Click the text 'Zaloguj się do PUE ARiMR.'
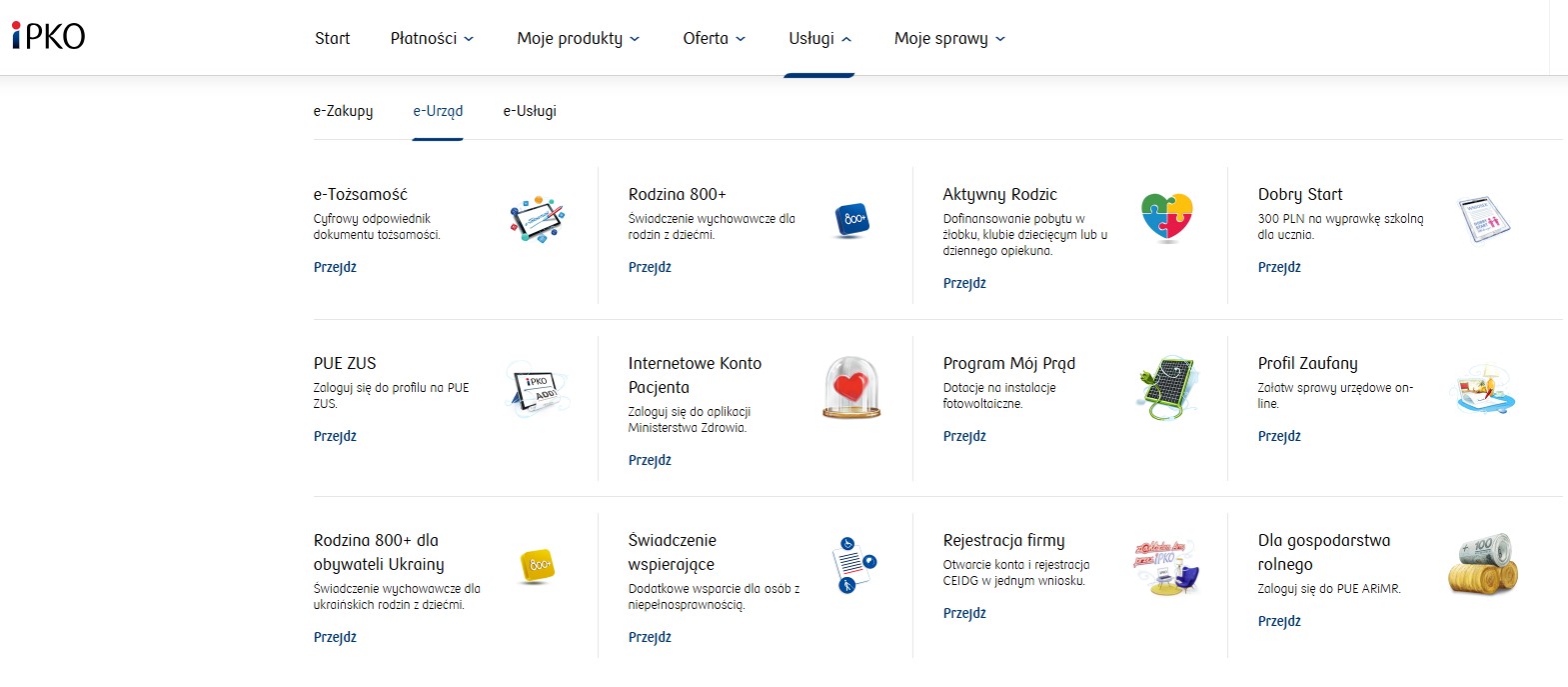 point(1329,589)
